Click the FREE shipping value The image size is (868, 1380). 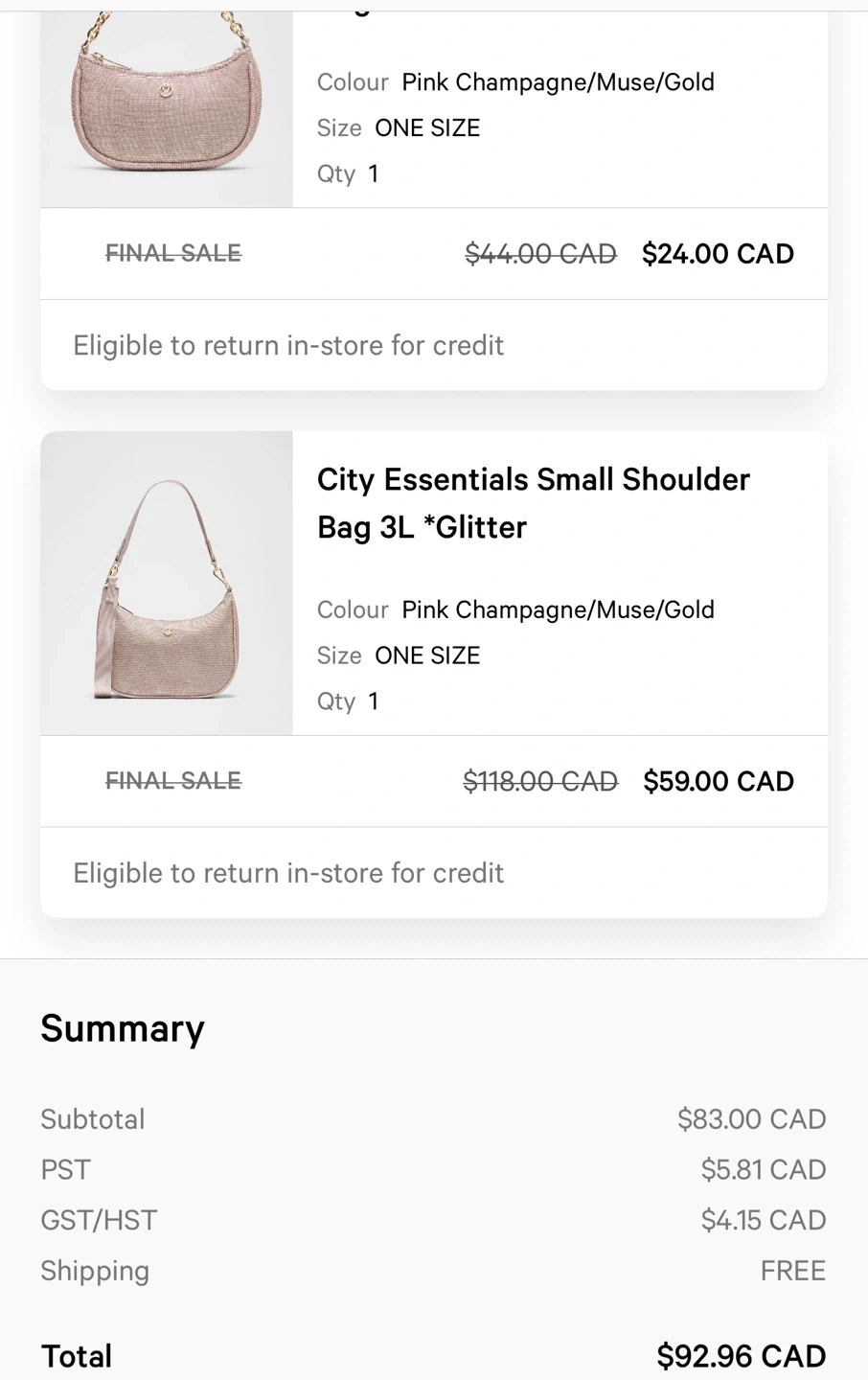point(792,1271)
